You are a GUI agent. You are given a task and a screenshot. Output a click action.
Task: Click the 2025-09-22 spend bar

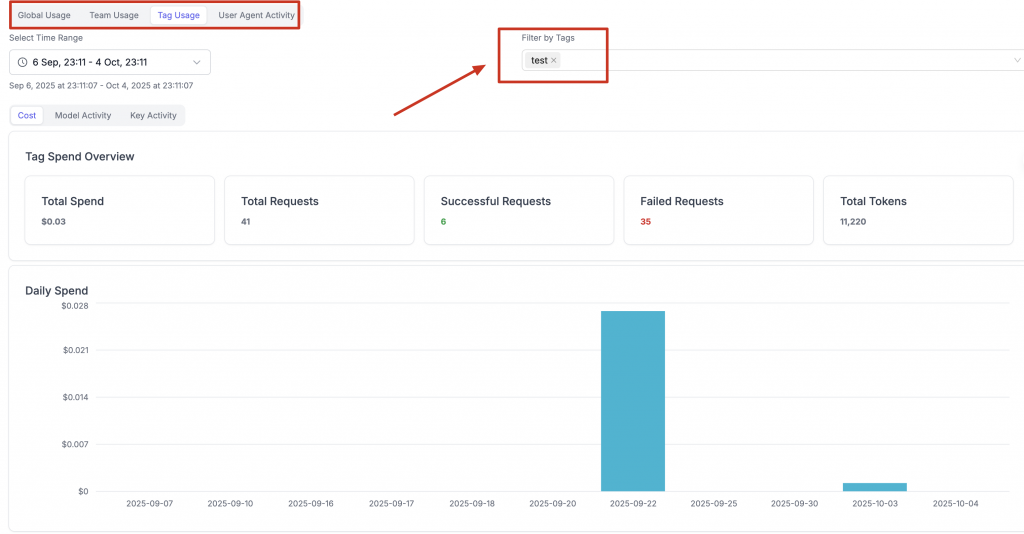pos(633,401)
